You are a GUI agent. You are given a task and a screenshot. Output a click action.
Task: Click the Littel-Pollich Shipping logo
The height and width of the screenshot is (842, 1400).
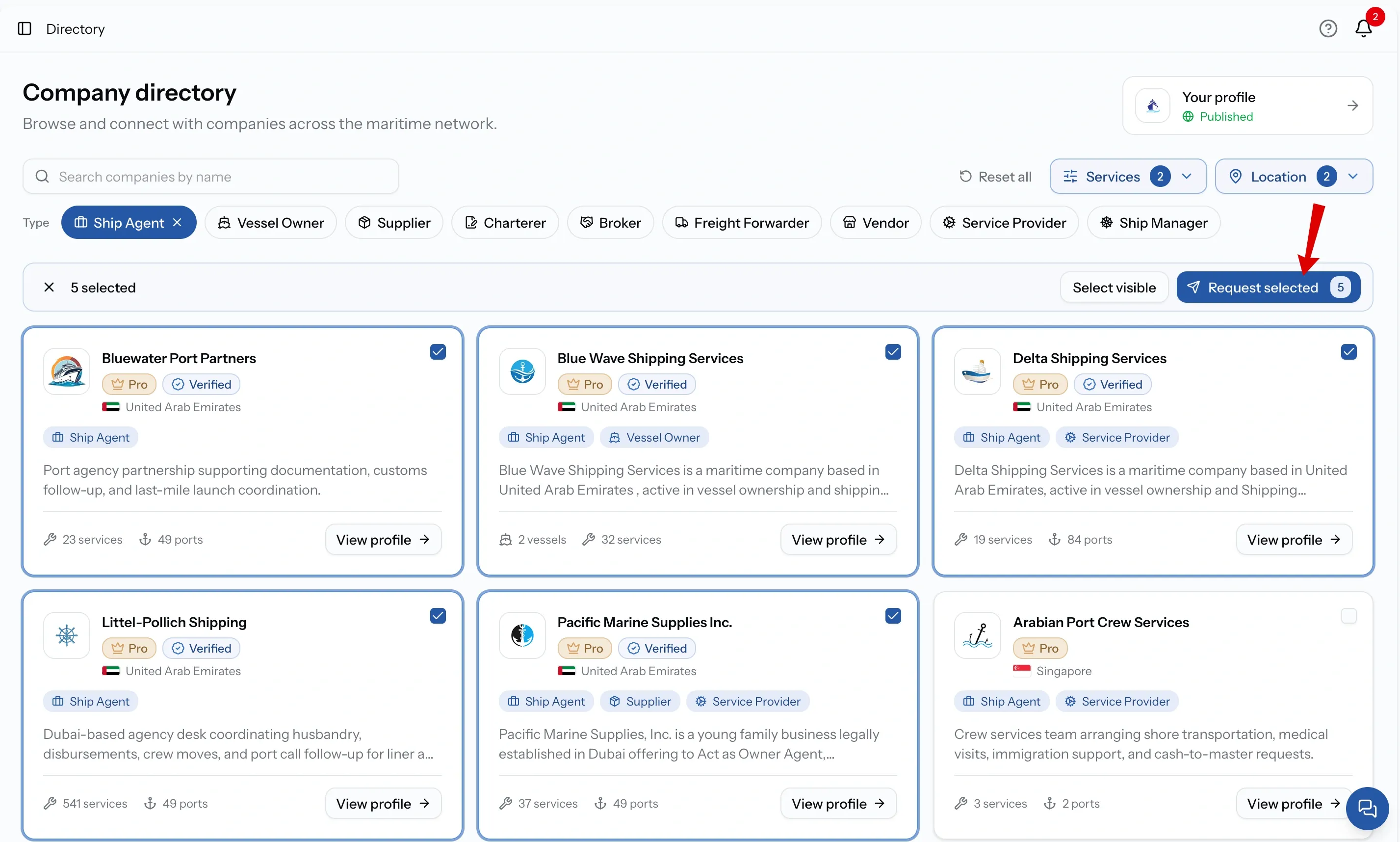(67, 635)
